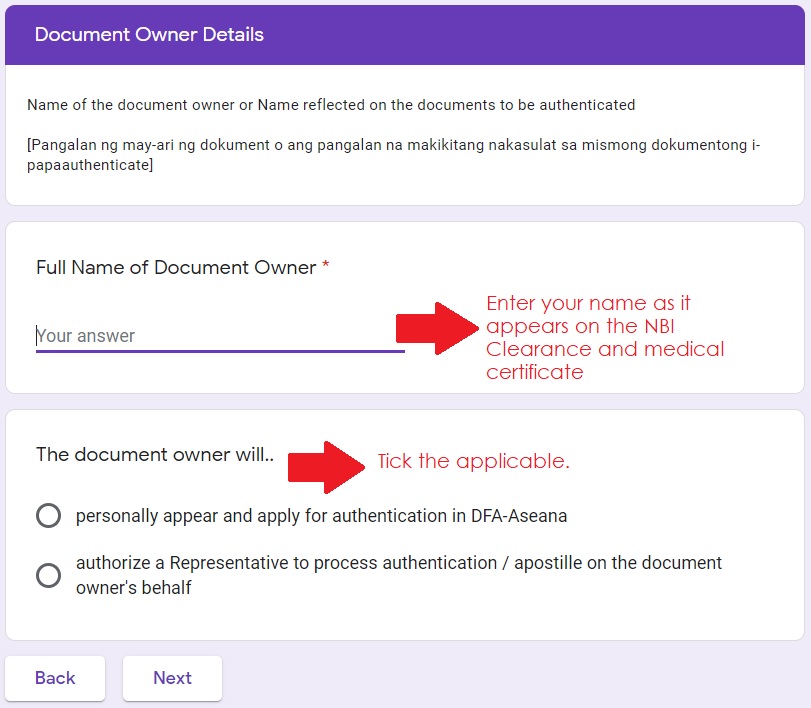This screenshot has width=811, height=708.
Task: Click the red note about NBI Clearance
Action: pyautogui.click(x=604, y=326)
